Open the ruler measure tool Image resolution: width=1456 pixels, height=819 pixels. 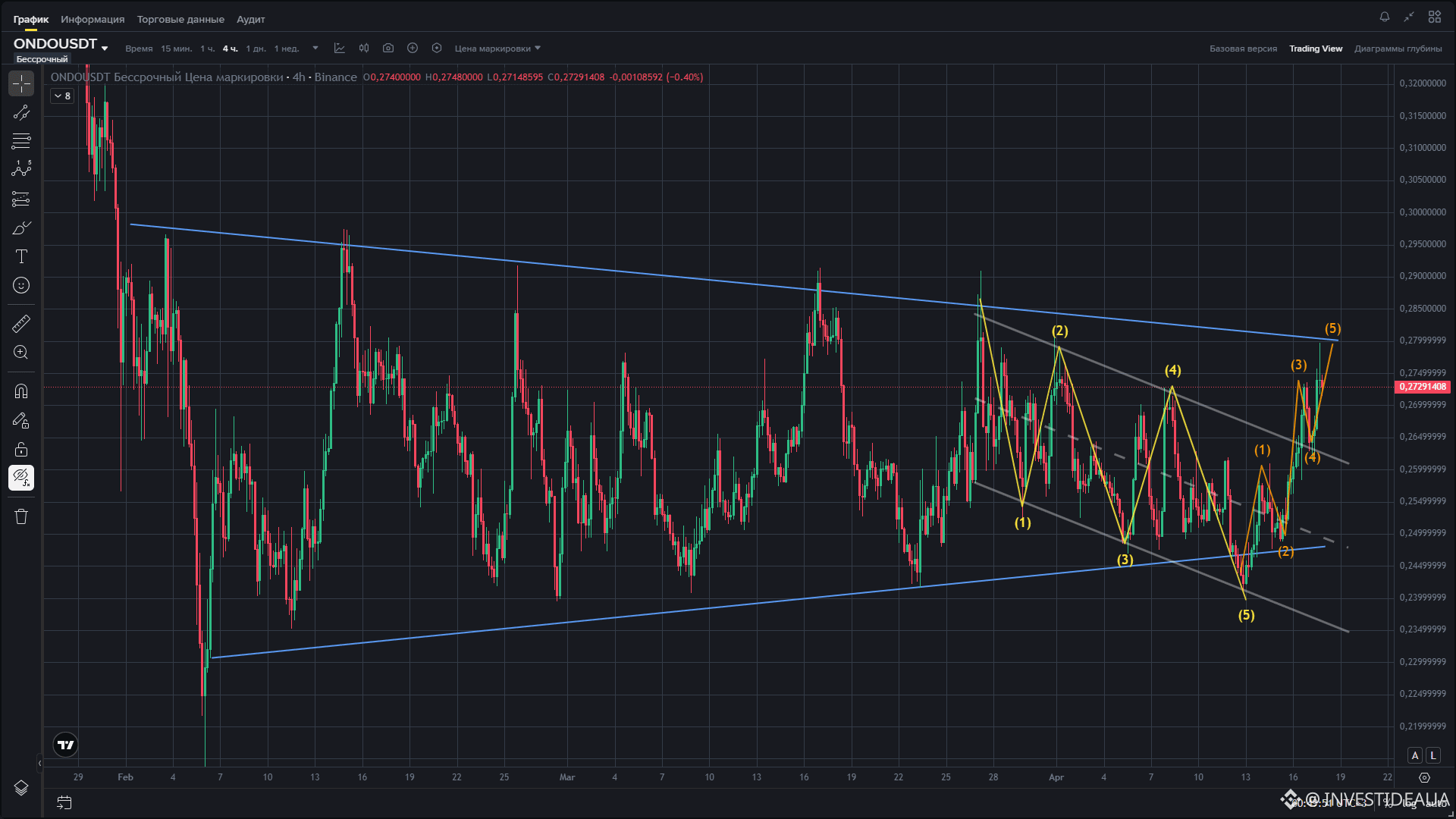[x=21, y=324]
